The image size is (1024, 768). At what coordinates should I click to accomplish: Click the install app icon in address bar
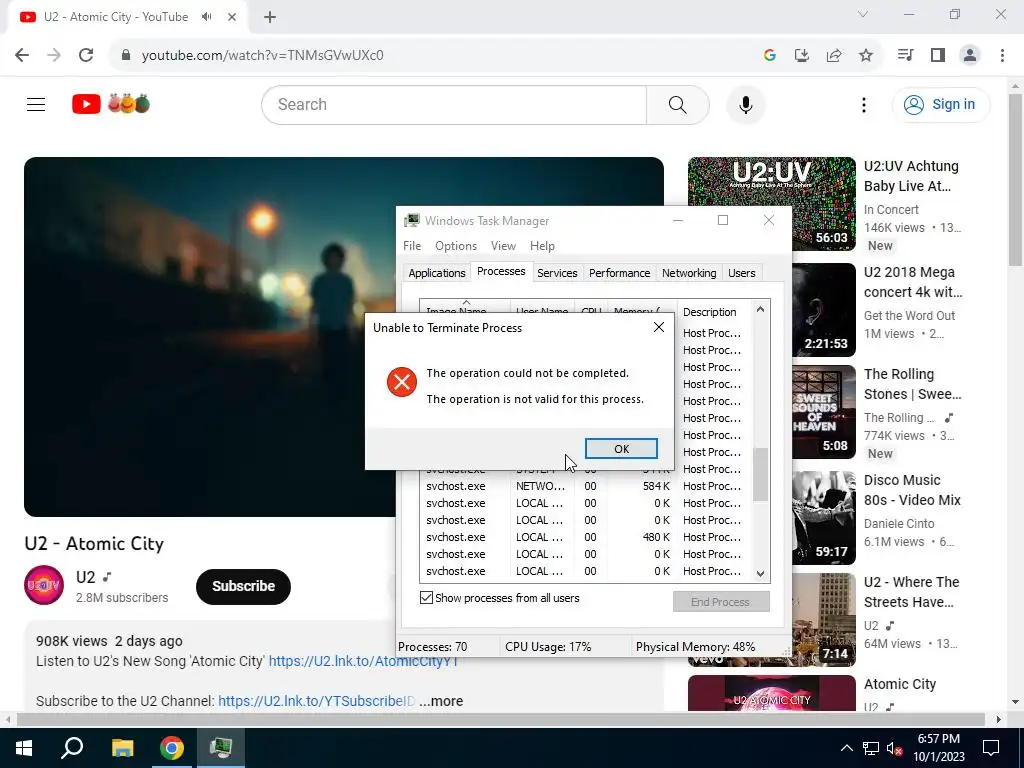tap(801, 55)
